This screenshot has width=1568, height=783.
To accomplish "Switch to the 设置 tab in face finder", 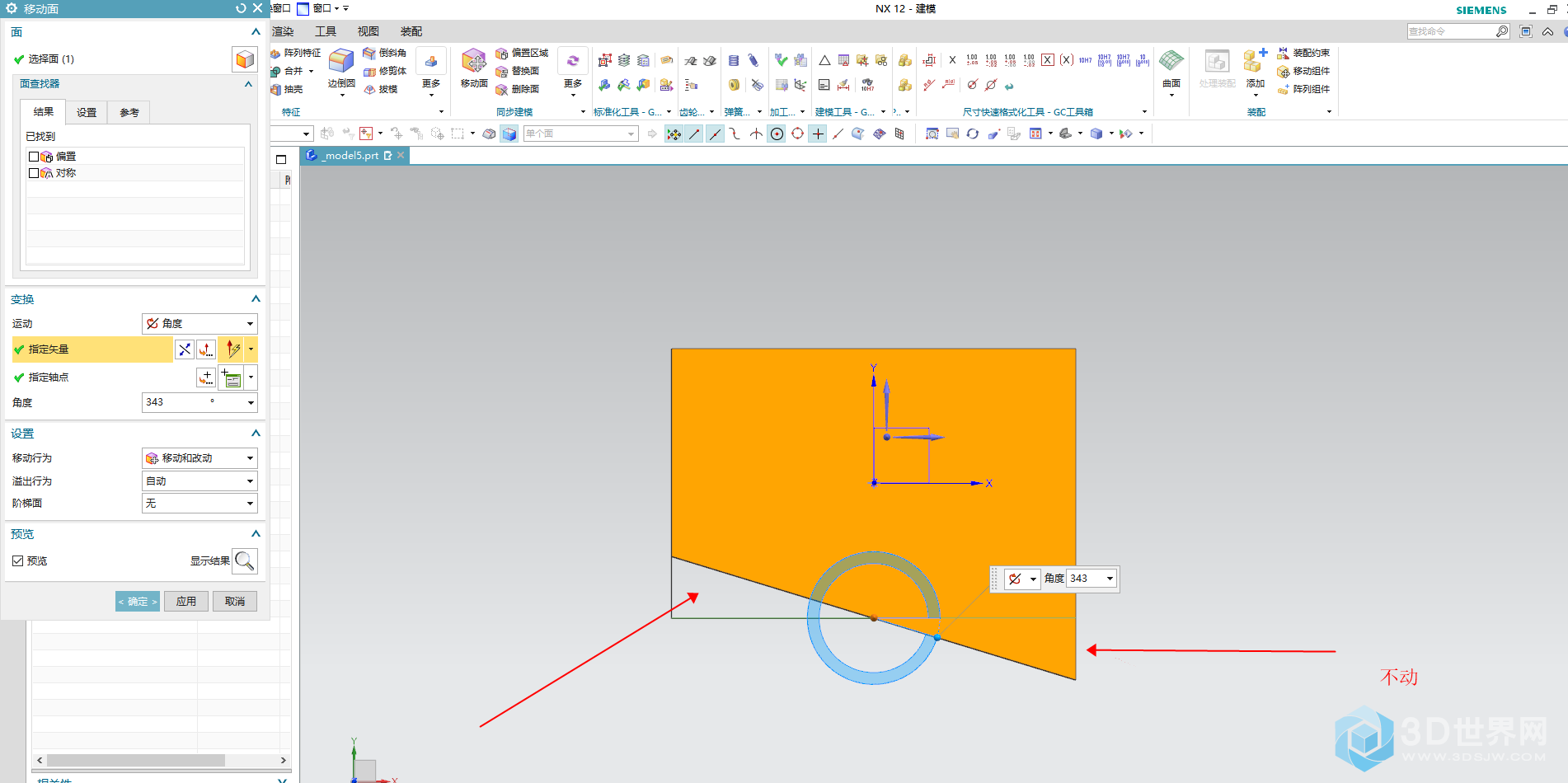I will [87, 112].
